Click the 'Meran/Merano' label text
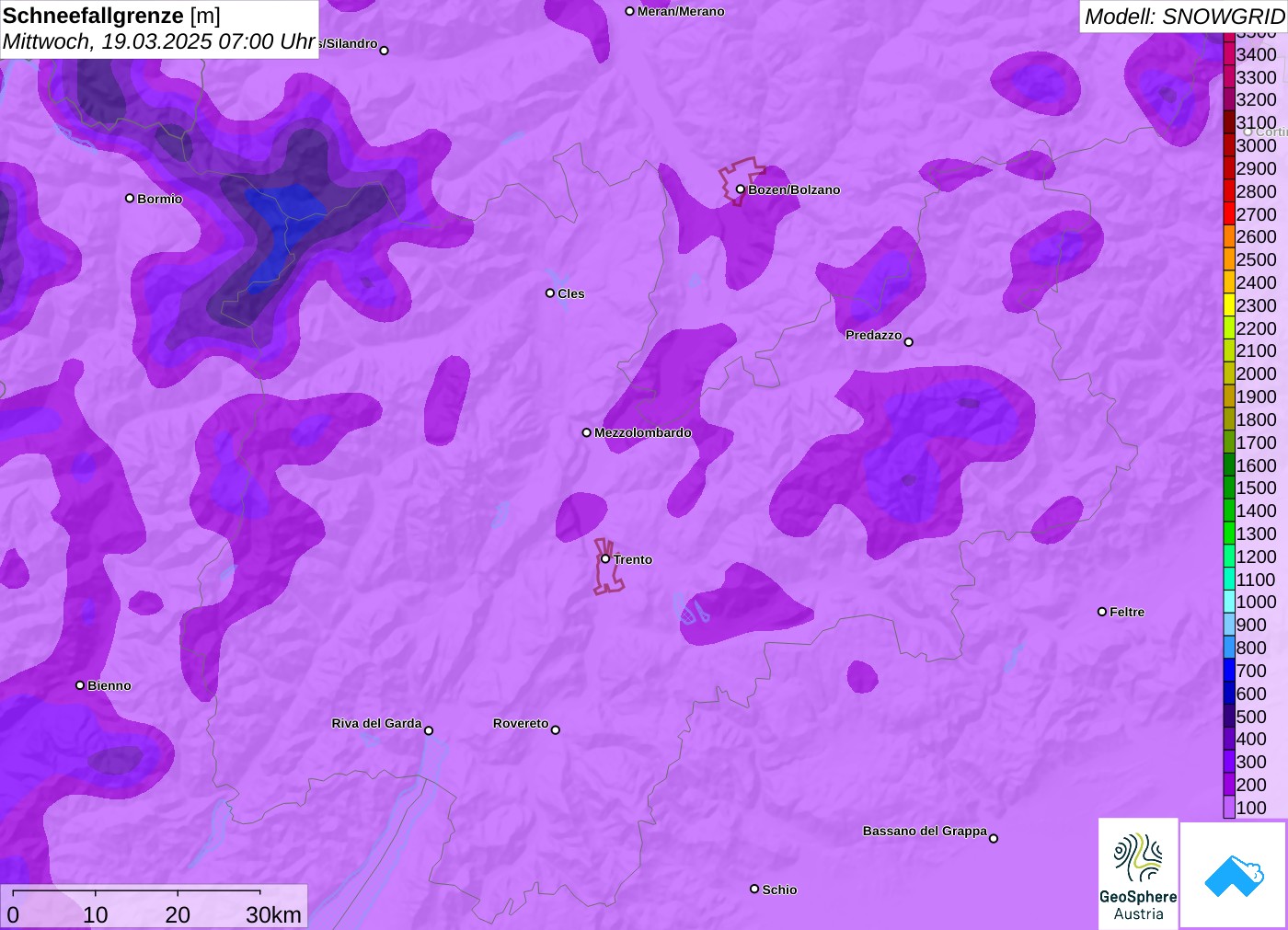 [x=681, y=11]
